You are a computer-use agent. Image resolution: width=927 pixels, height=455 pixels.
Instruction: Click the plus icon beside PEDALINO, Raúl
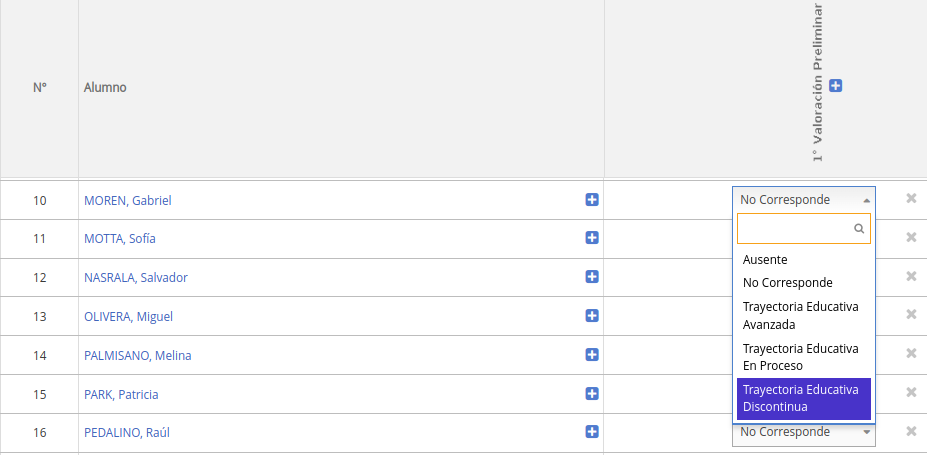(x=592, y=432)
